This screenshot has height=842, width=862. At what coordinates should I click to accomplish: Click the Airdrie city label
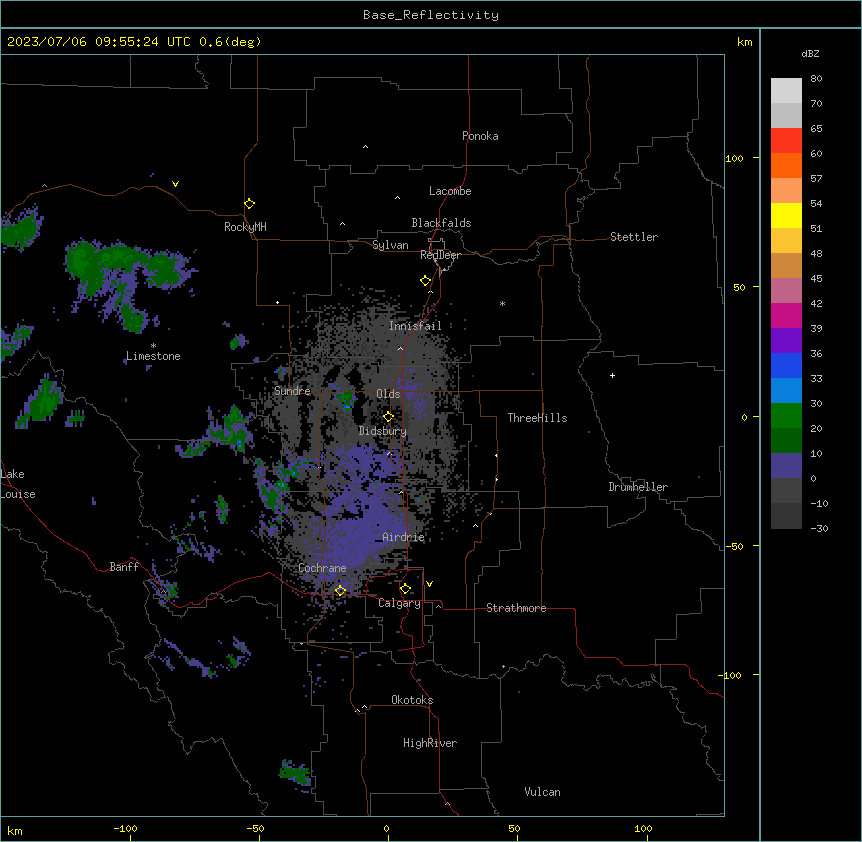[x=404, y=537]
